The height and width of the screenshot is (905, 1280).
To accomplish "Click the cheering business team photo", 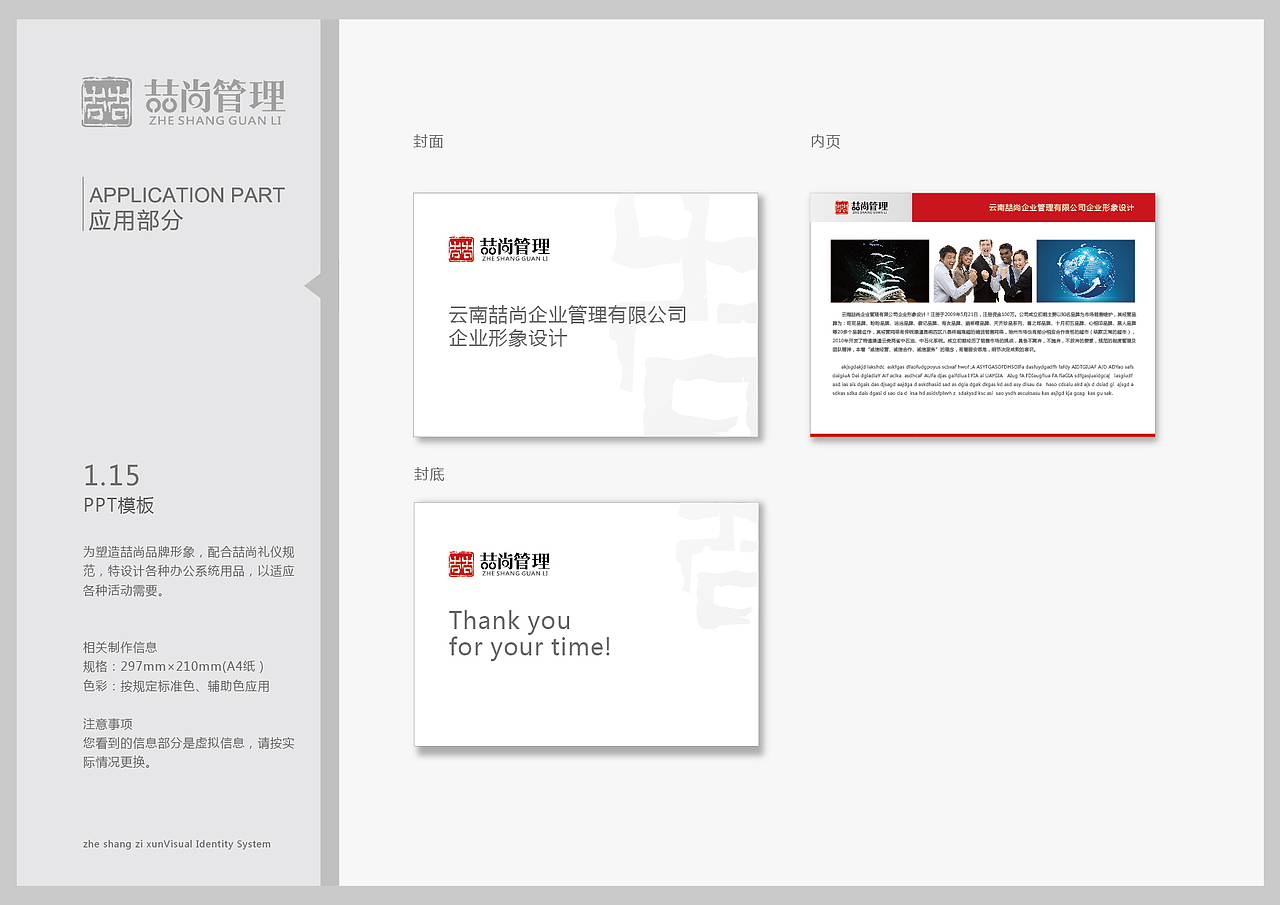I will [x=983, y=270].
